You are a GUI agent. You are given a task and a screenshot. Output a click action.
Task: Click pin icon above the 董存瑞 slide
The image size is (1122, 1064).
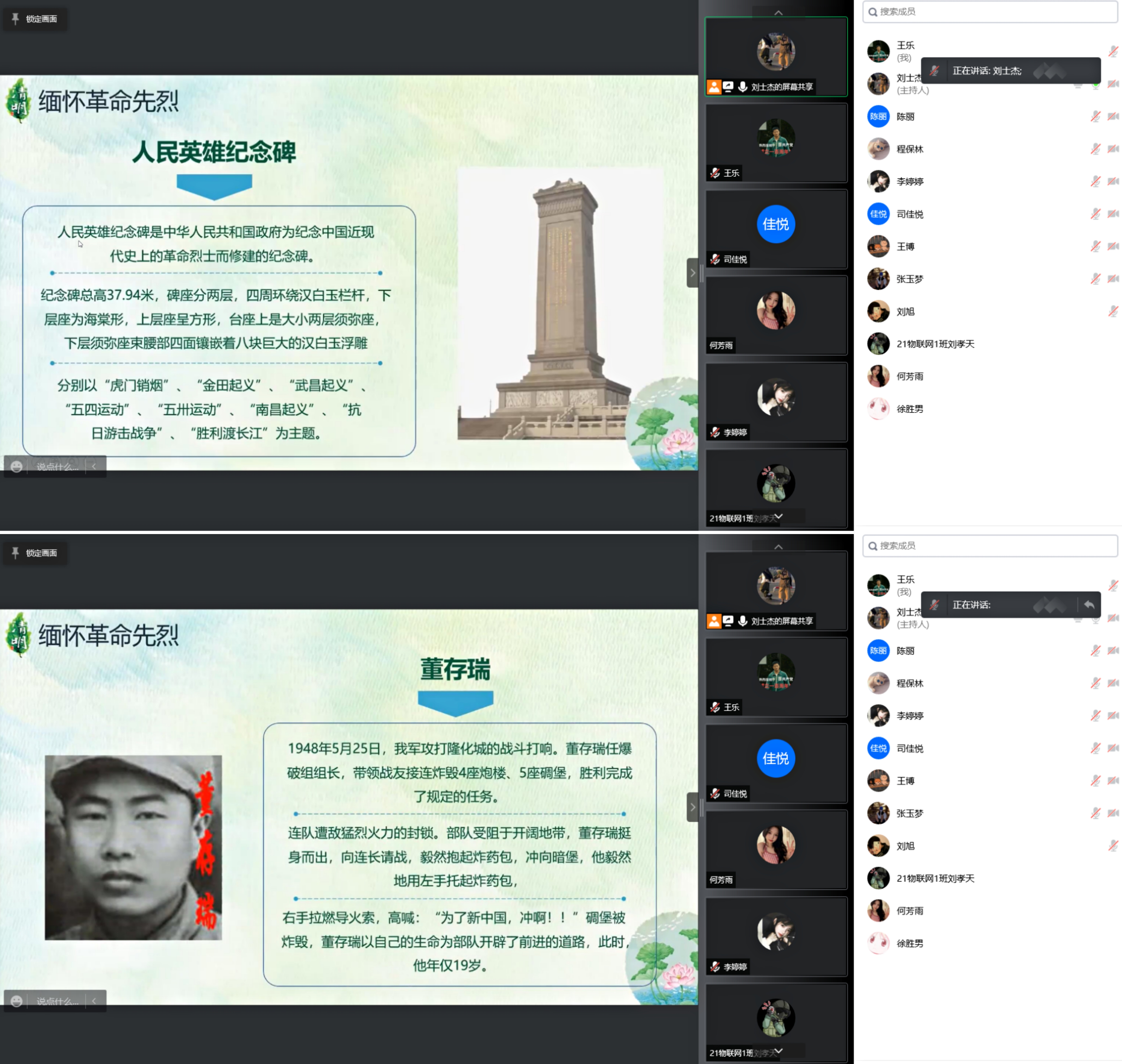click(x=15, y=552)
